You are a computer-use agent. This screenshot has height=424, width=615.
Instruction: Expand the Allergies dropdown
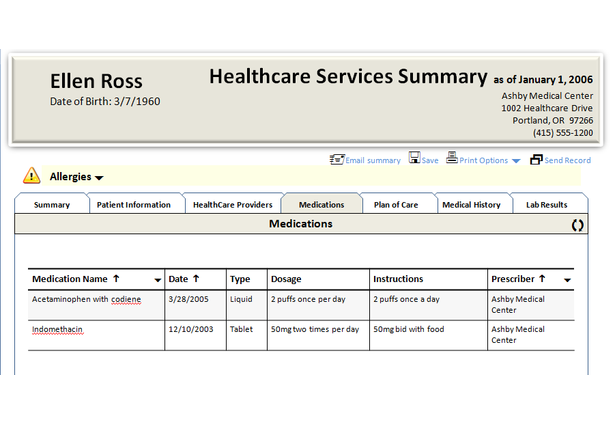[x=99, y=178]
